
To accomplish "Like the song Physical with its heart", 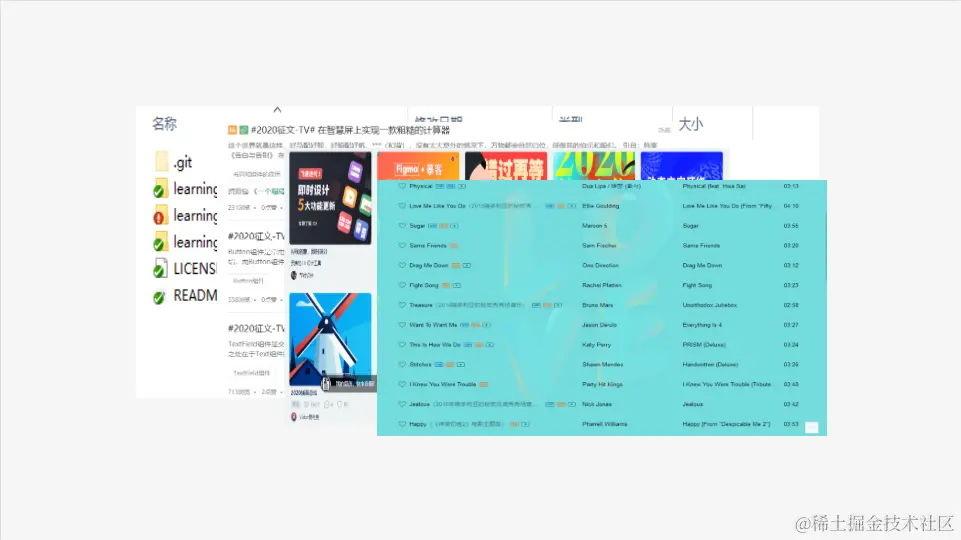I will click(x=402, y=186).
